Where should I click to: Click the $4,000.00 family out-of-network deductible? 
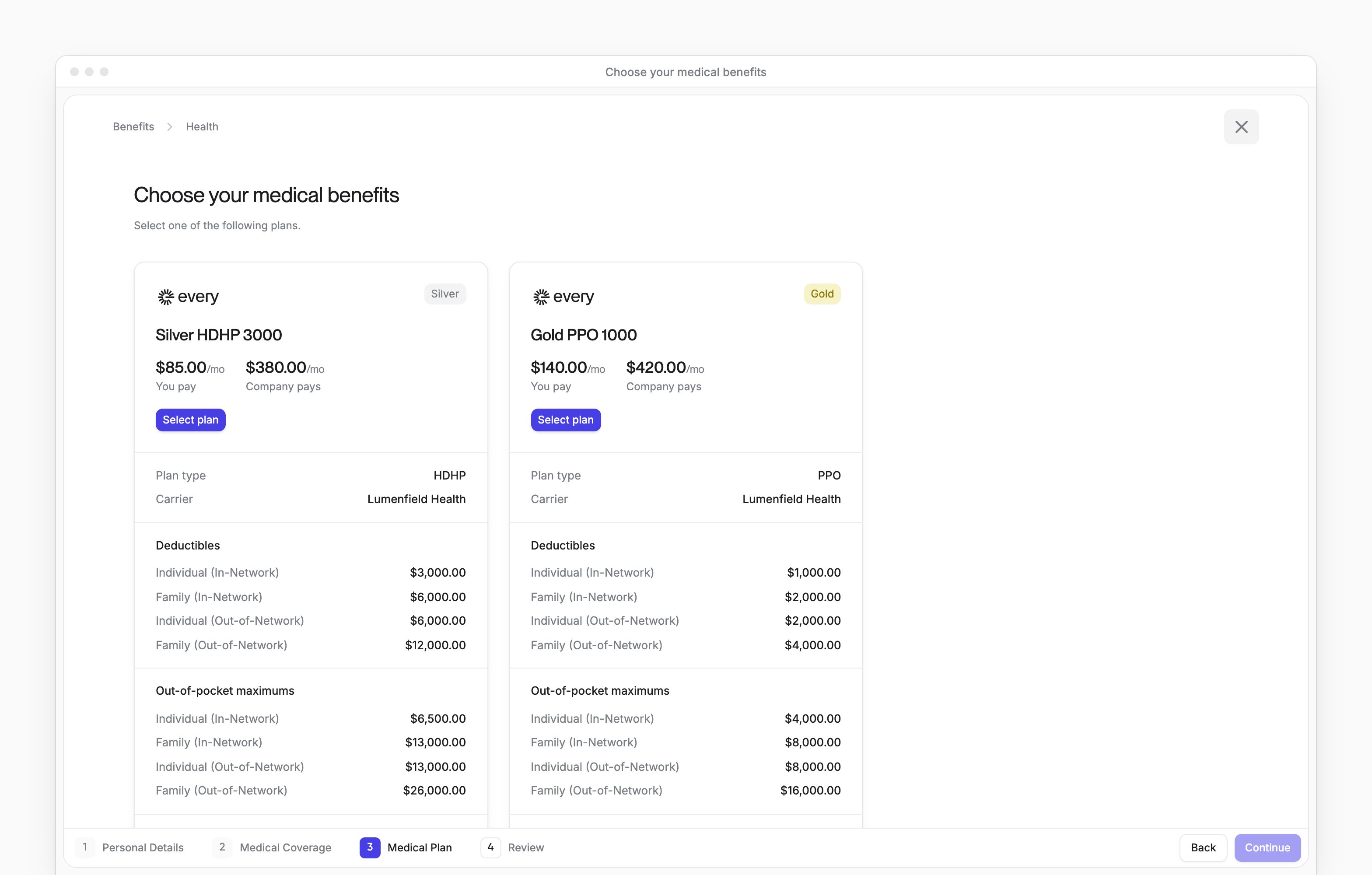(x=812, y=645)
